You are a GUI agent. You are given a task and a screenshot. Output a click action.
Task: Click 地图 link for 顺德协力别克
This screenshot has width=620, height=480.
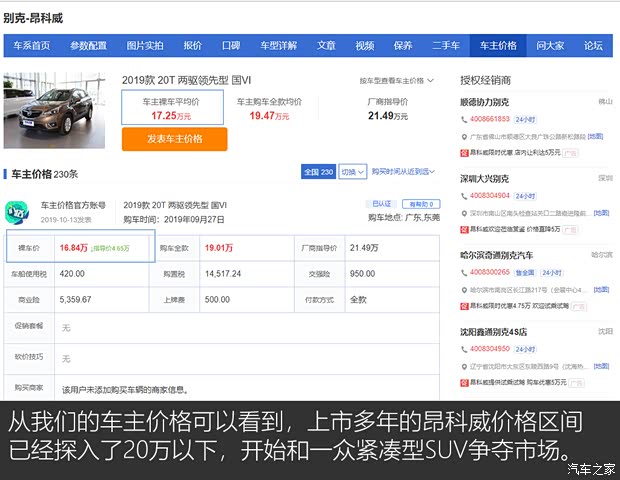tap(595, 136)
